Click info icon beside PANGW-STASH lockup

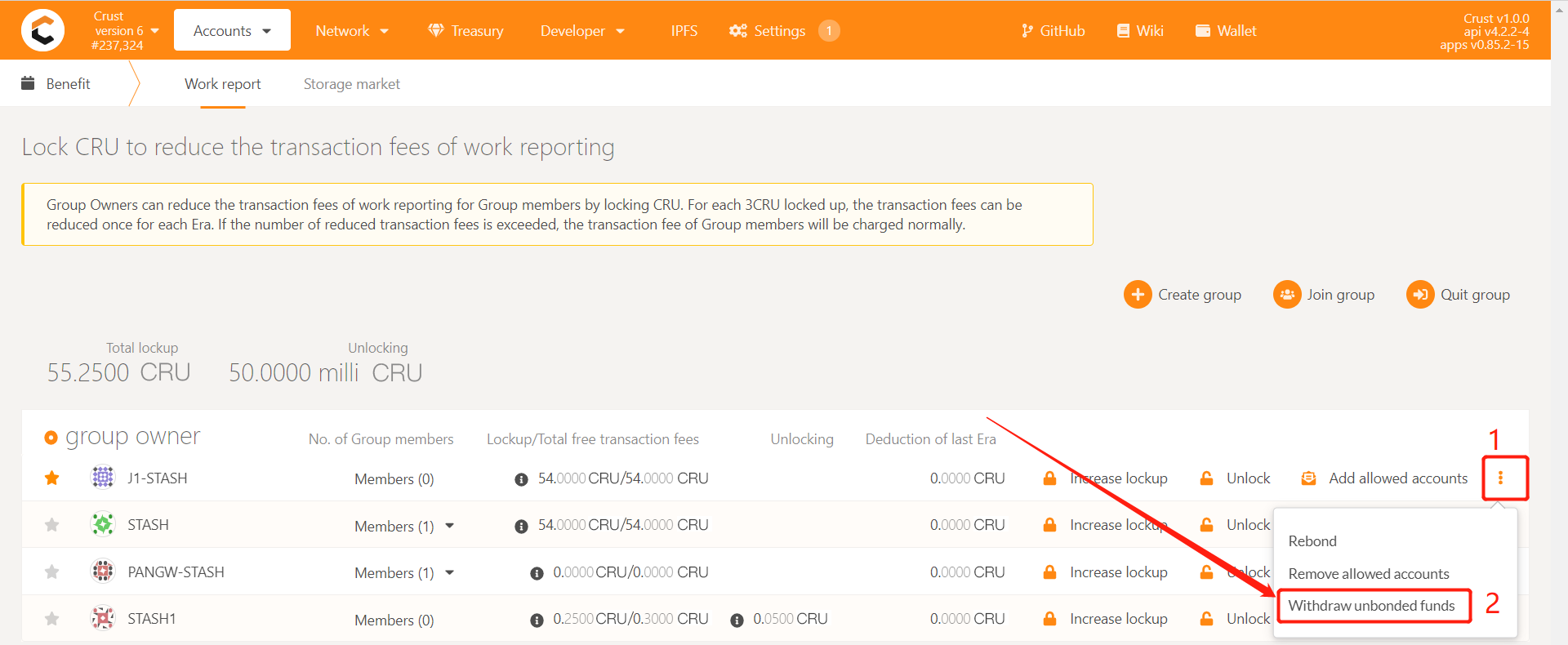pyautogui.click(x=537, y=573)
